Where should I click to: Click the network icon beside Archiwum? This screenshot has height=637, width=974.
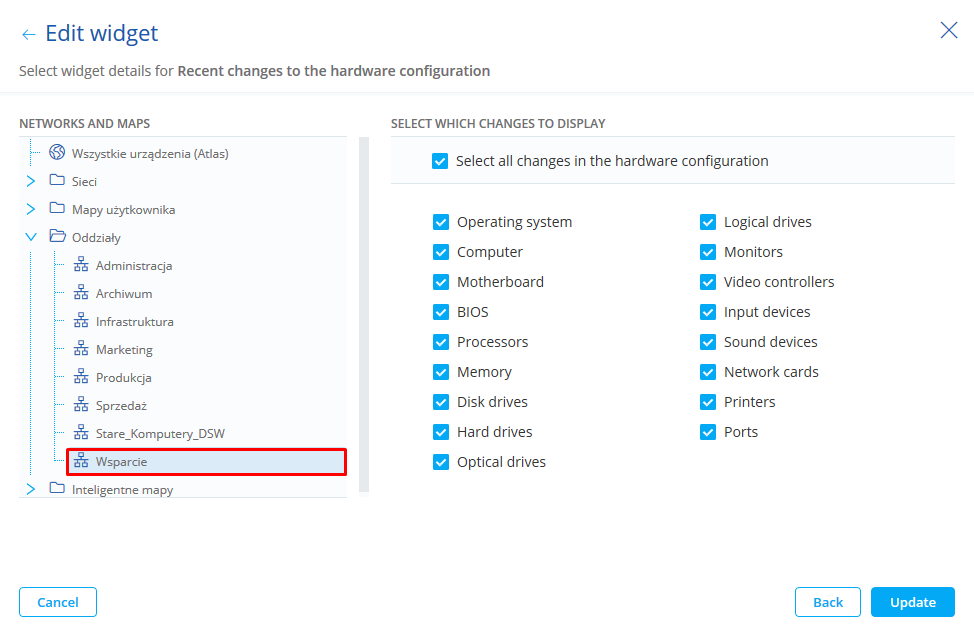(x=81, y=293)
